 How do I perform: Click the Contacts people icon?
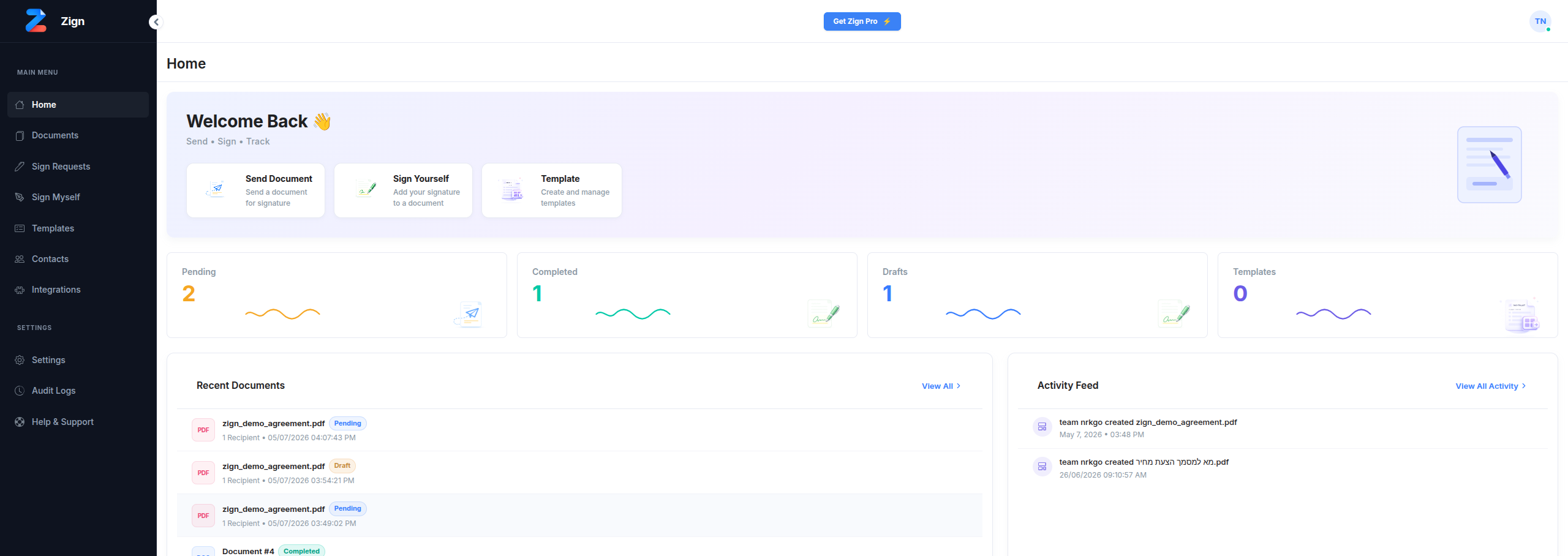[20, 259]
